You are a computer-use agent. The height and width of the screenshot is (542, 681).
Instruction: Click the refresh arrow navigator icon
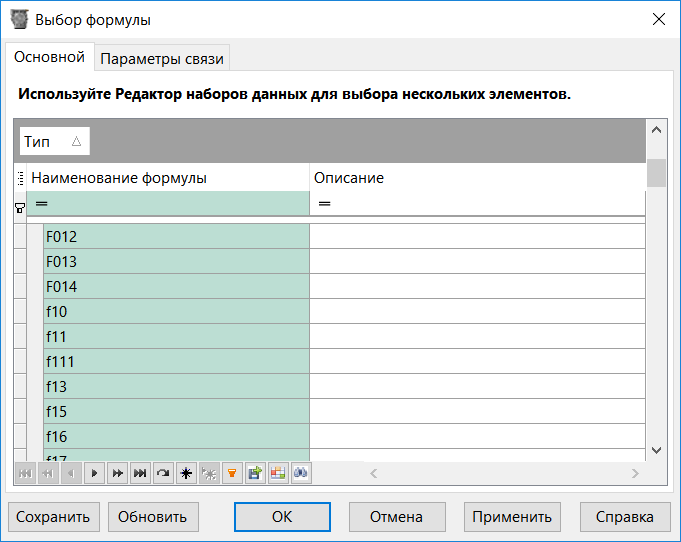click(x=163, y=473)
